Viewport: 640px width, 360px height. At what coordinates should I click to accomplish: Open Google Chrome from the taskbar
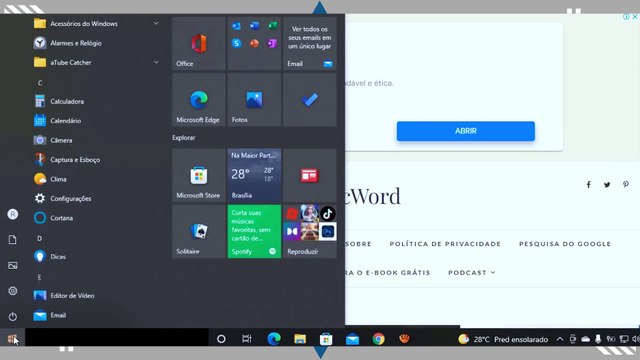[x=378, y=339]
